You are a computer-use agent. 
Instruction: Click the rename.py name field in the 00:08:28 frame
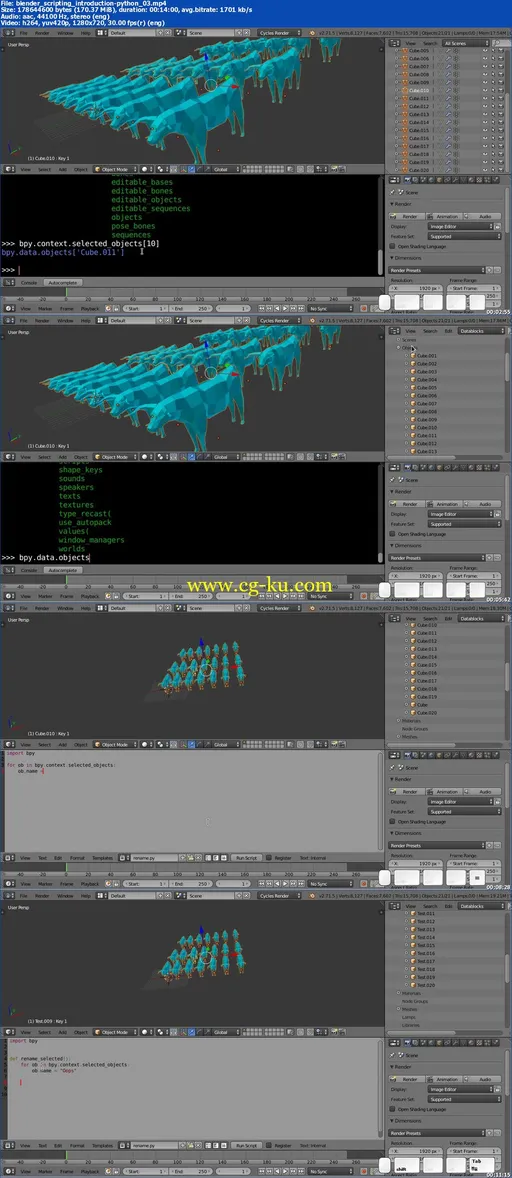coord(157,857)
